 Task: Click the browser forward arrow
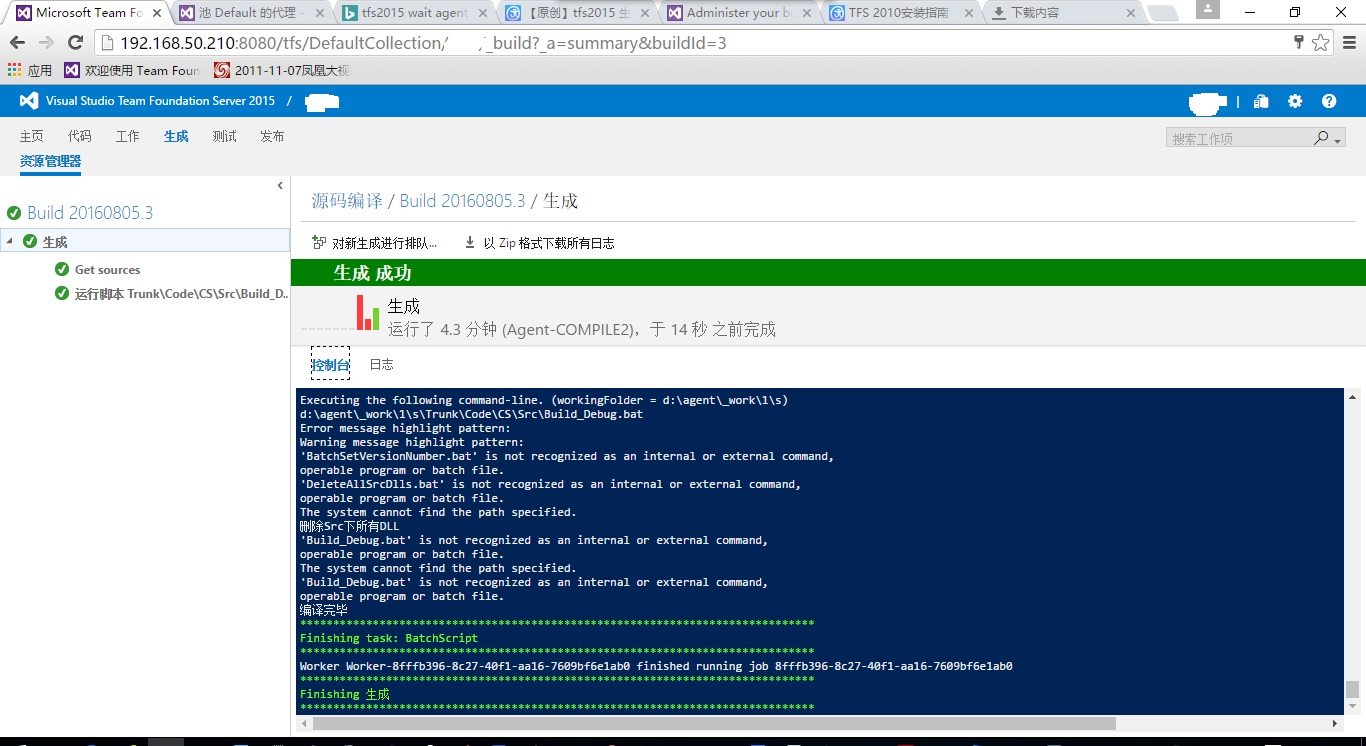point(46,43)
